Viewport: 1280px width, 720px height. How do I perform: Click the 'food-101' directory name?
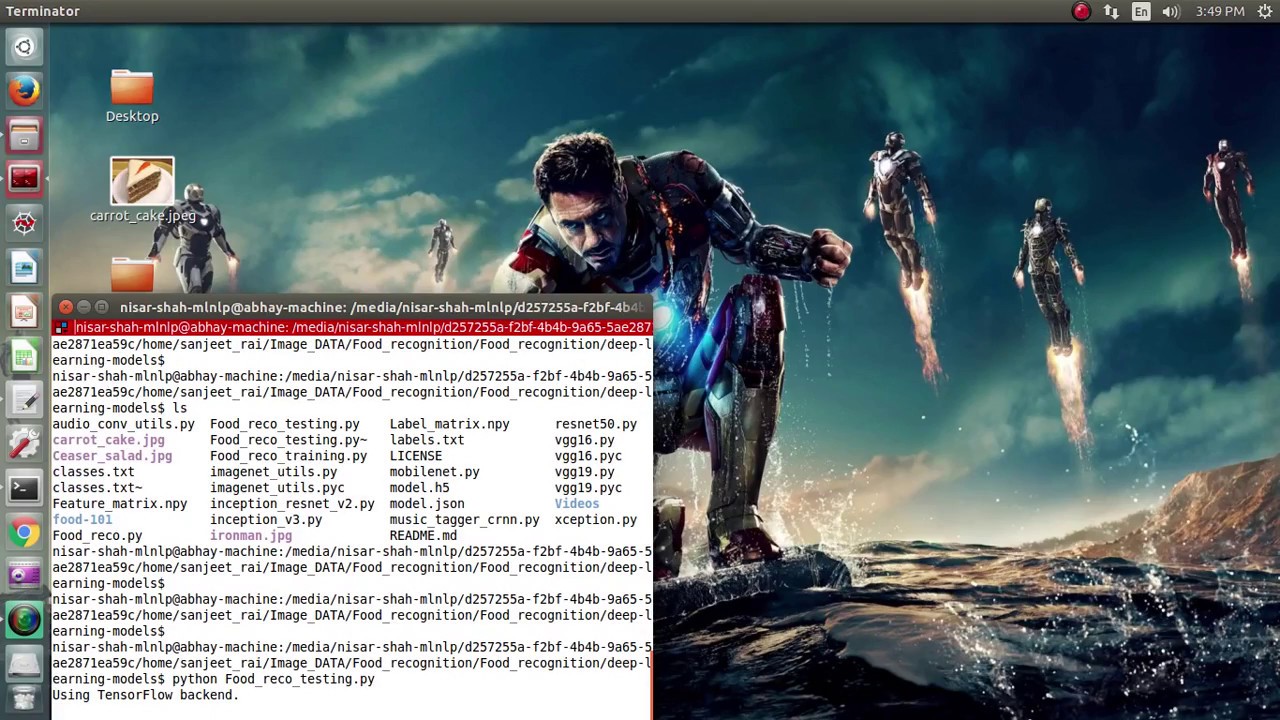pyautogui.click(x=82, y=520)
